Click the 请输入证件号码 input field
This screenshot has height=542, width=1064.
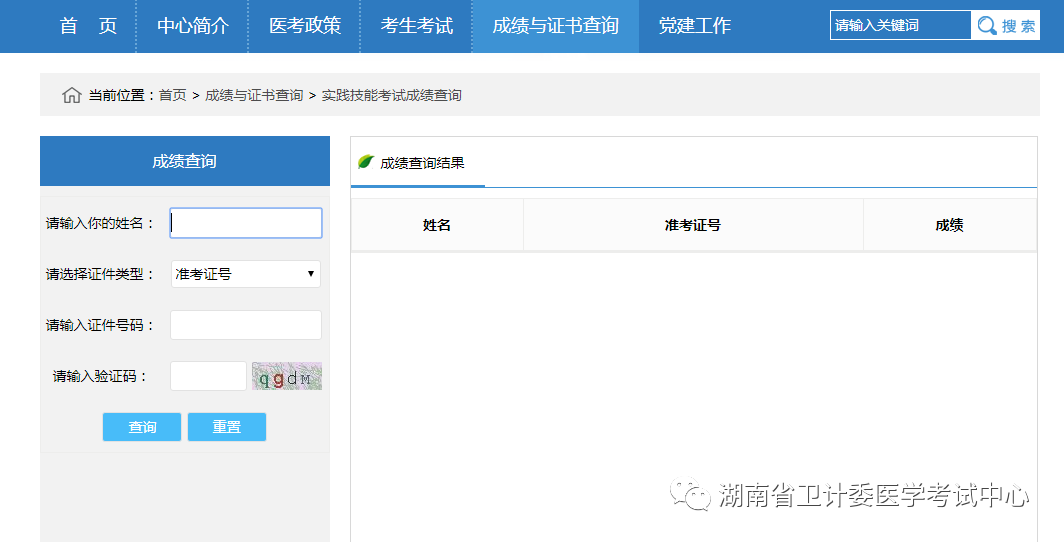click(x=246, y=325)
